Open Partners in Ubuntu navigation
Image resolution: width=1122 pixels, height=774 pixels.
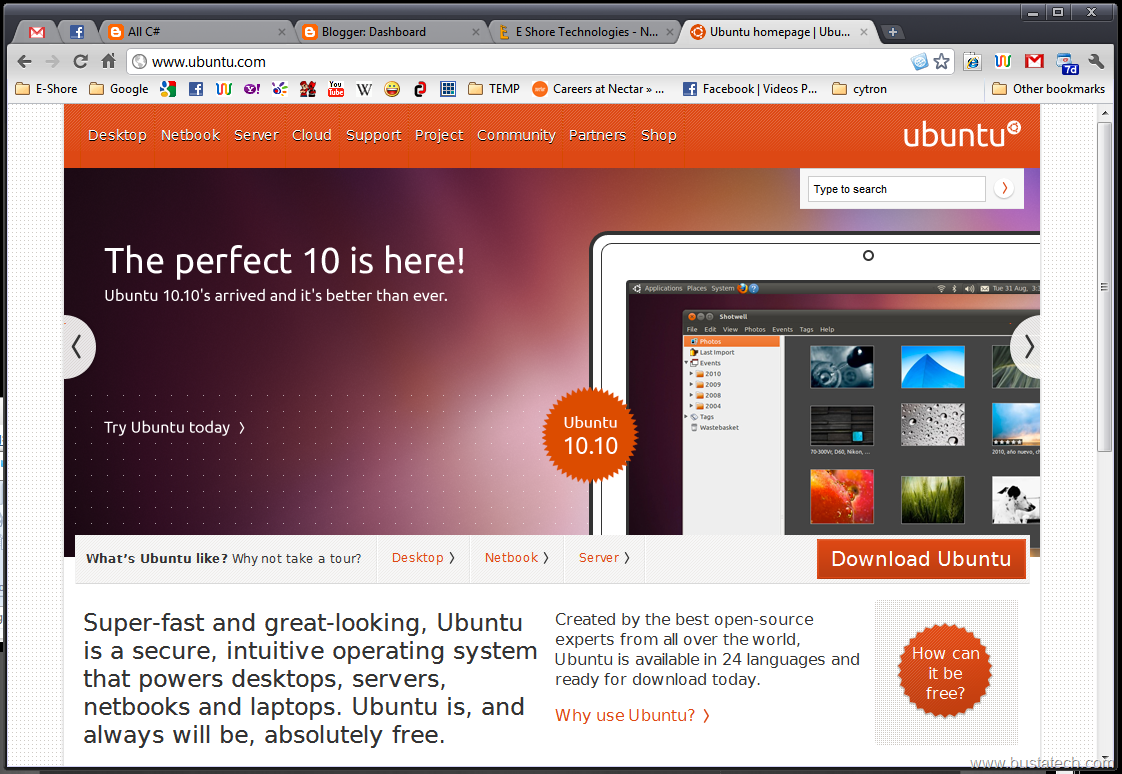[597, 135]
